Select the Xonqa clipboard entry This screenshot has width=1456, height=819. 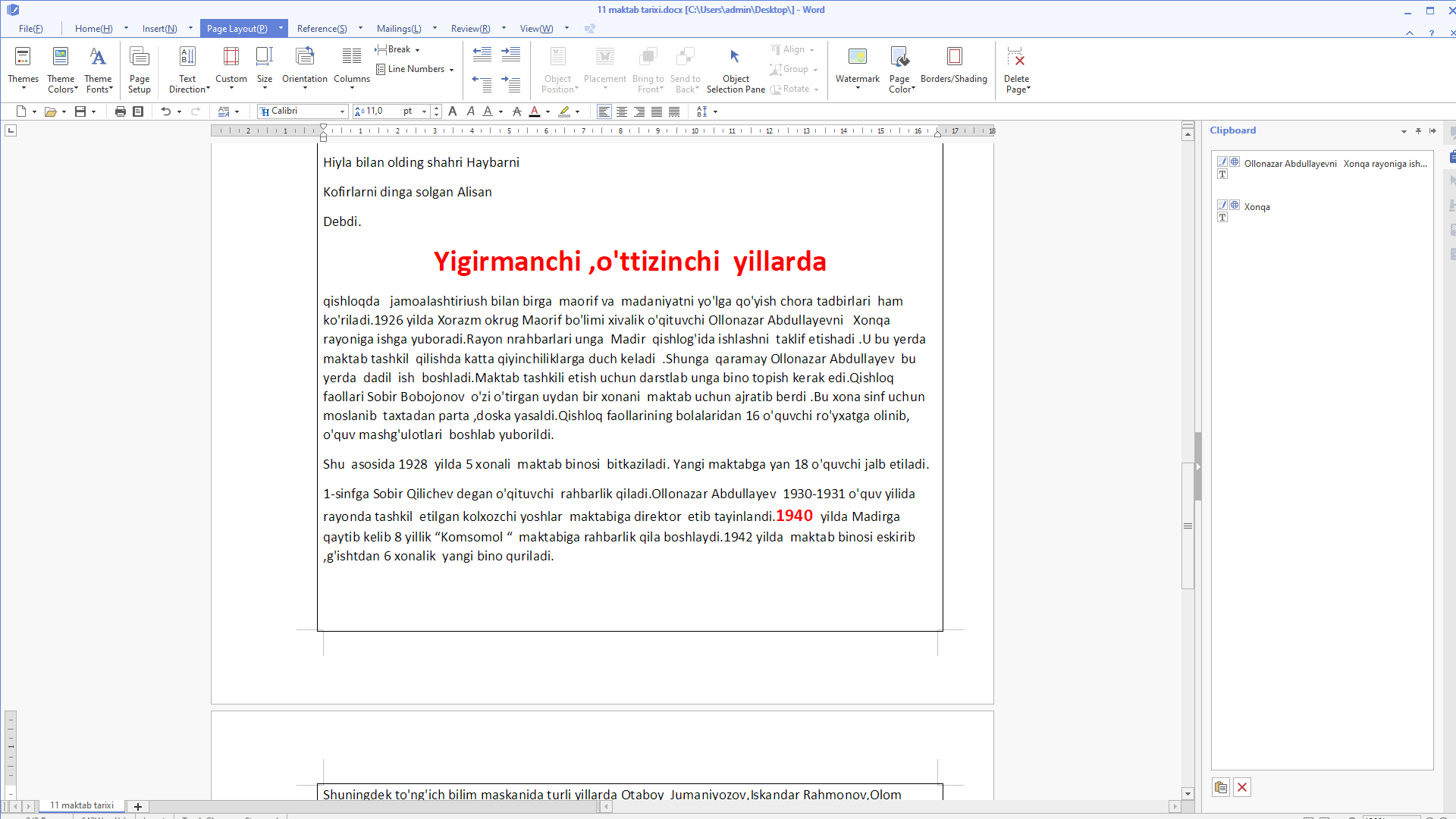1257,207
